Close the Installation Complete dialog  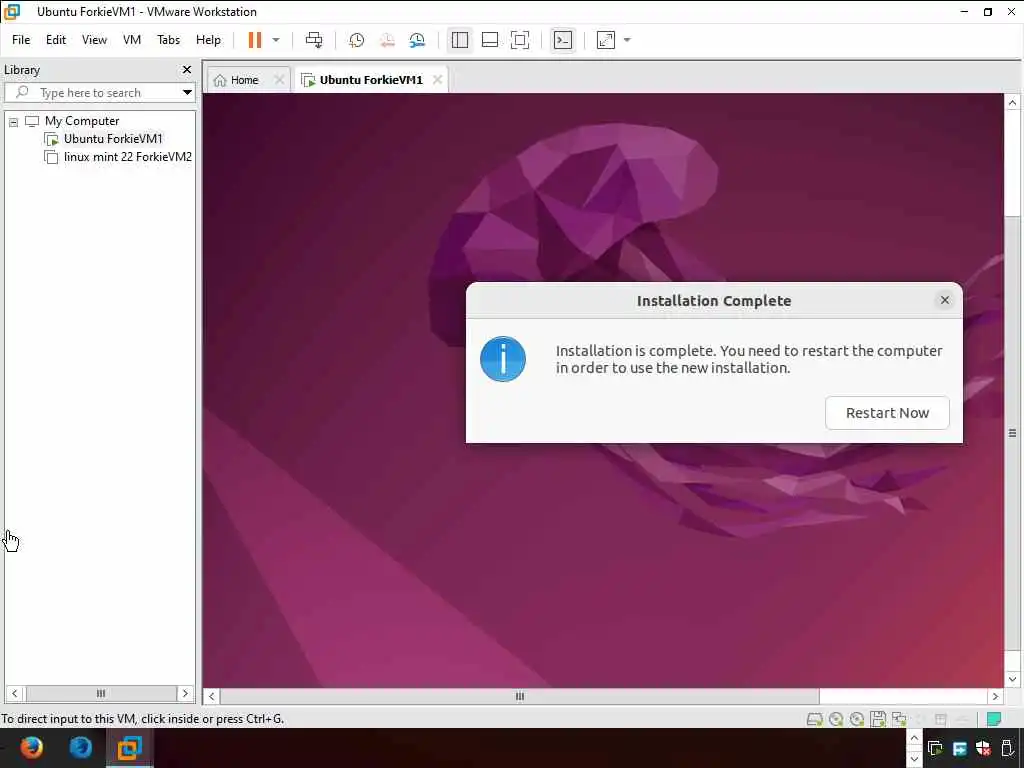point(944,300)
